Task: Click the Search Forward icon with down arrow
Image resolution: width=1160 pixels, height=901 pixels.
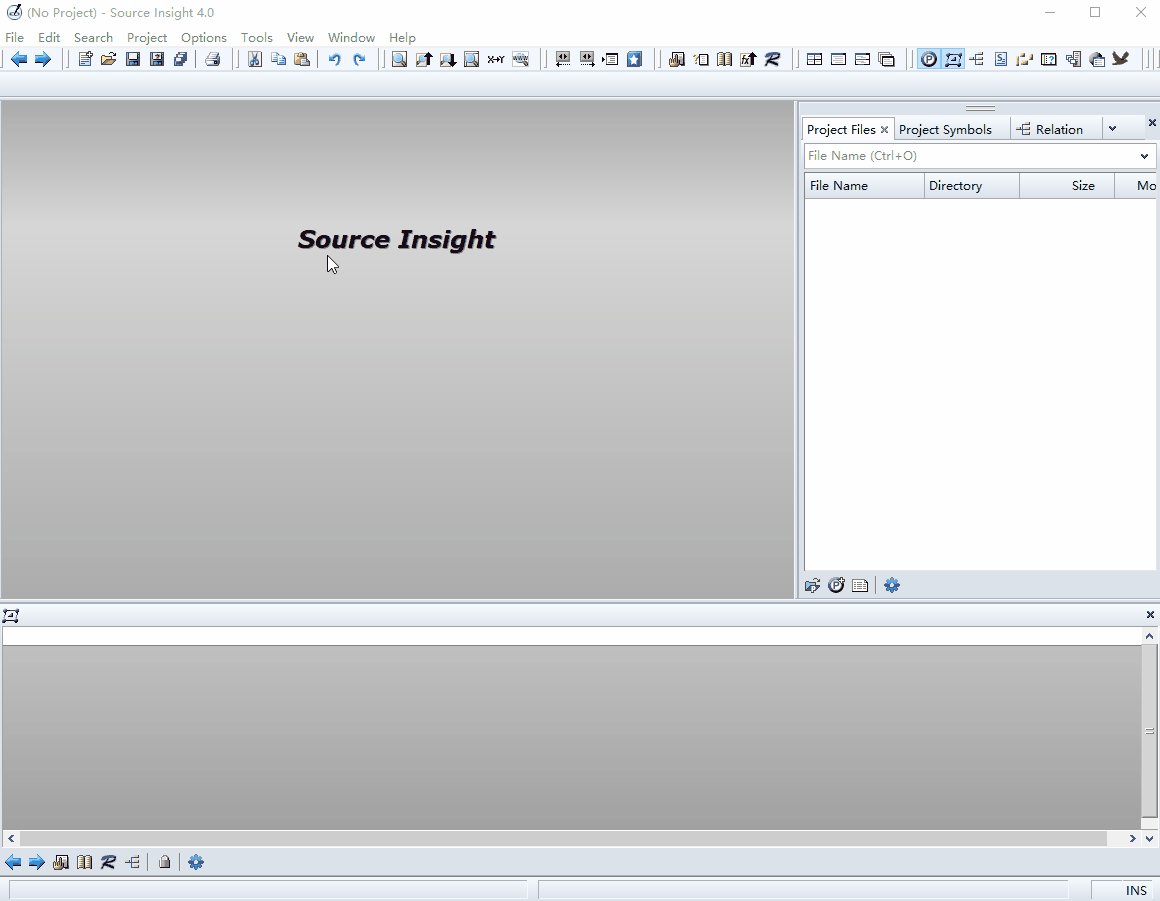Action: [x=448, y=59]
